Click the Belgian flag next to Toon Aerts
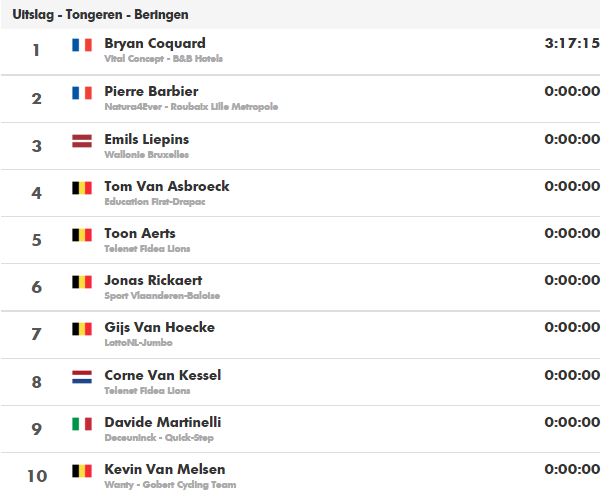609x499 pixels. pos(82,235)
